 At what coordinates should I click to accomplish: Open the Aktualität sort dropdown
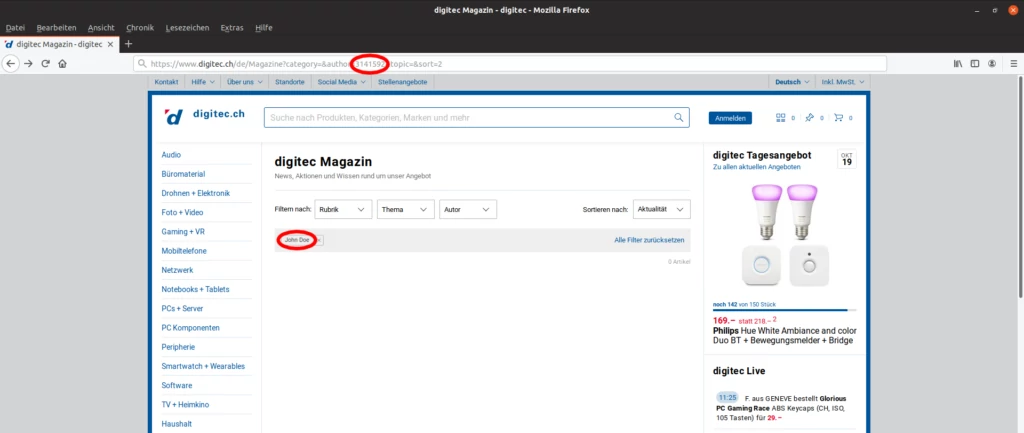click(x=662, y=210)
